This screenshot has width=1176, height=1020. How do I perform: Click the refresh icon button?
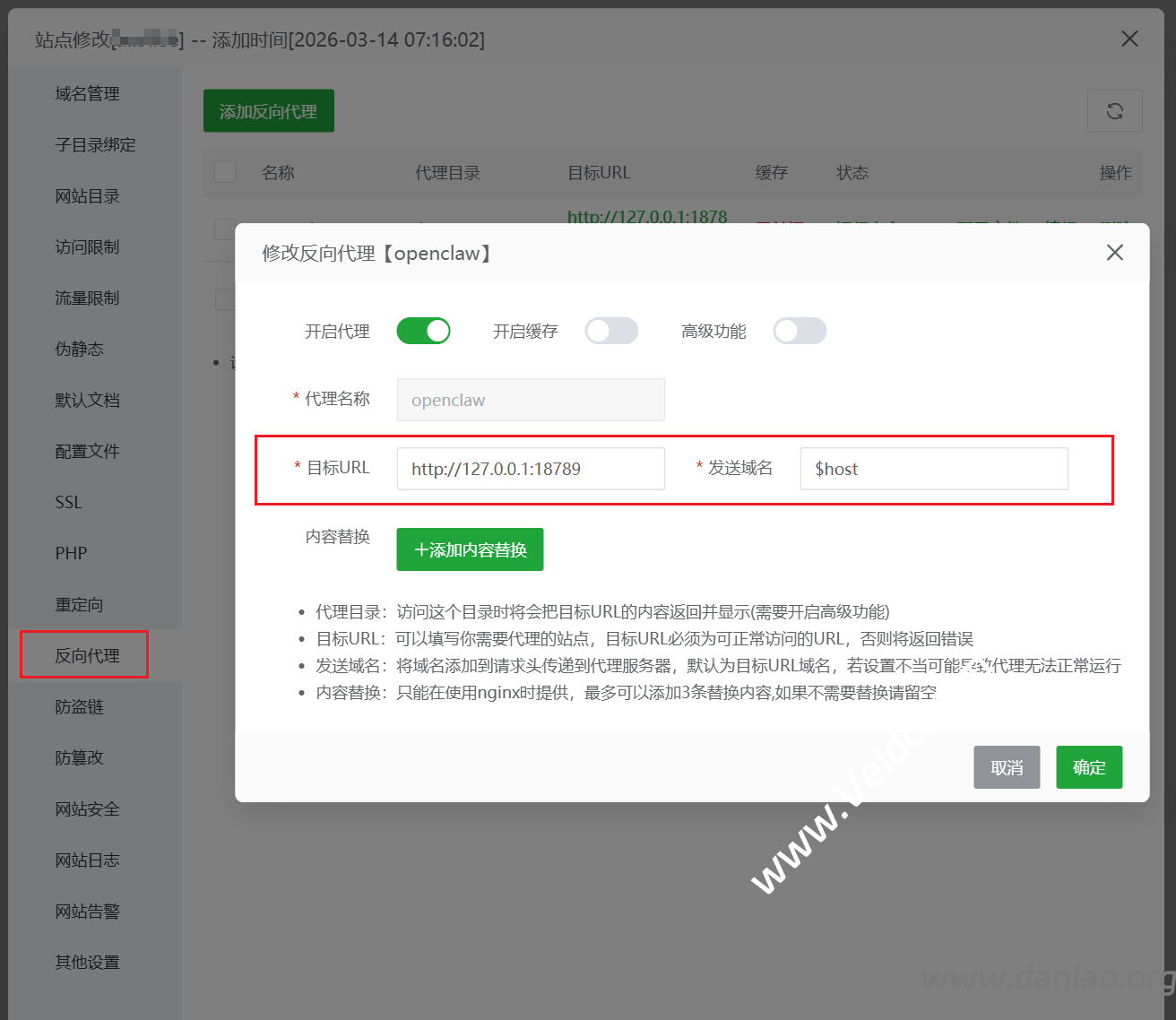tap(1114, 111)
